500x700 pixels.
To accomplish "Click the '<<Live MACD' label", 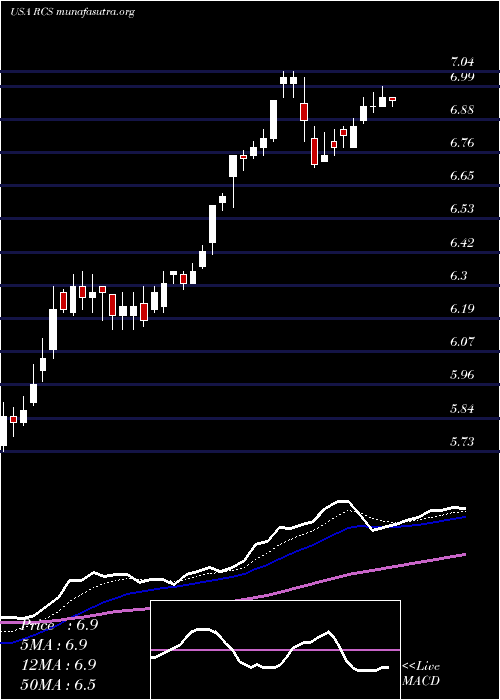I will [x=421, y=674].
